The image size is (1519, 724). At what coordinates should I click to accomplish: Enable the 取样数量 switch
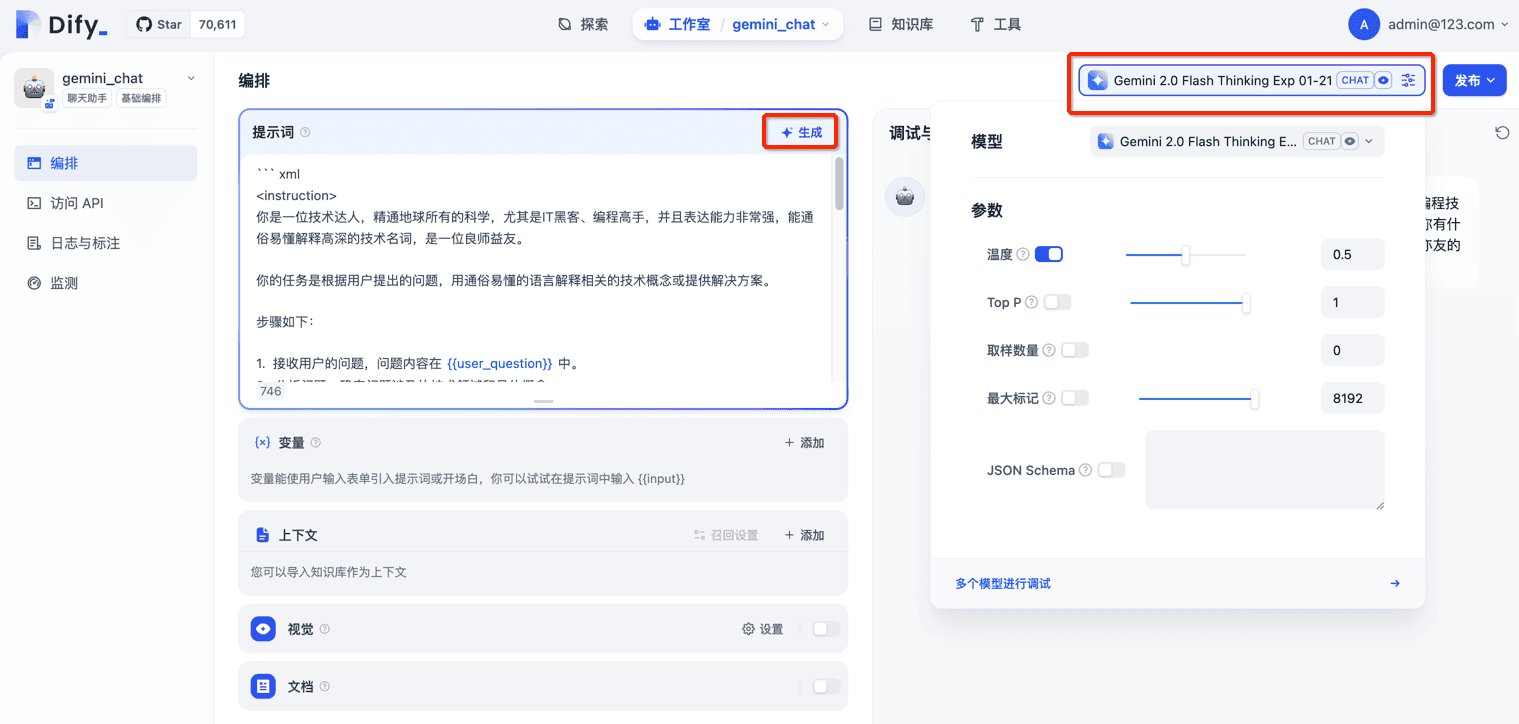[x=1074, y=350]
